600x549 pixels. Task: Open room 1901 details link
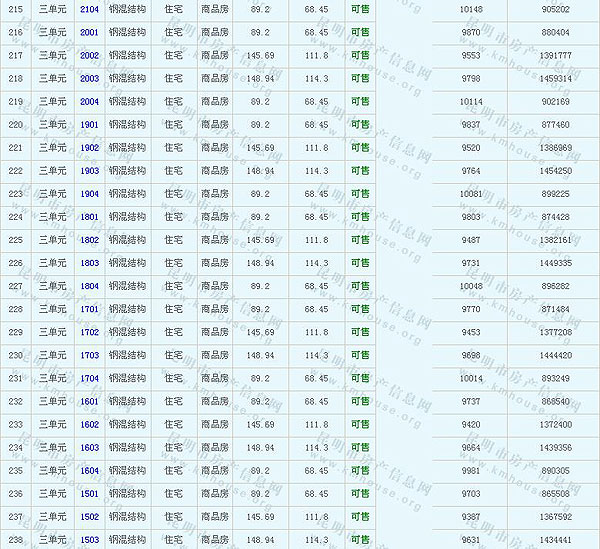coord(89,125)
